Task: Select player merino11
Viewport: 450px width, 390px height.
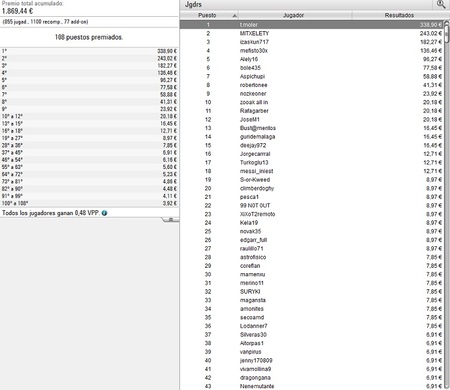Action: click(x=252, y=283)
